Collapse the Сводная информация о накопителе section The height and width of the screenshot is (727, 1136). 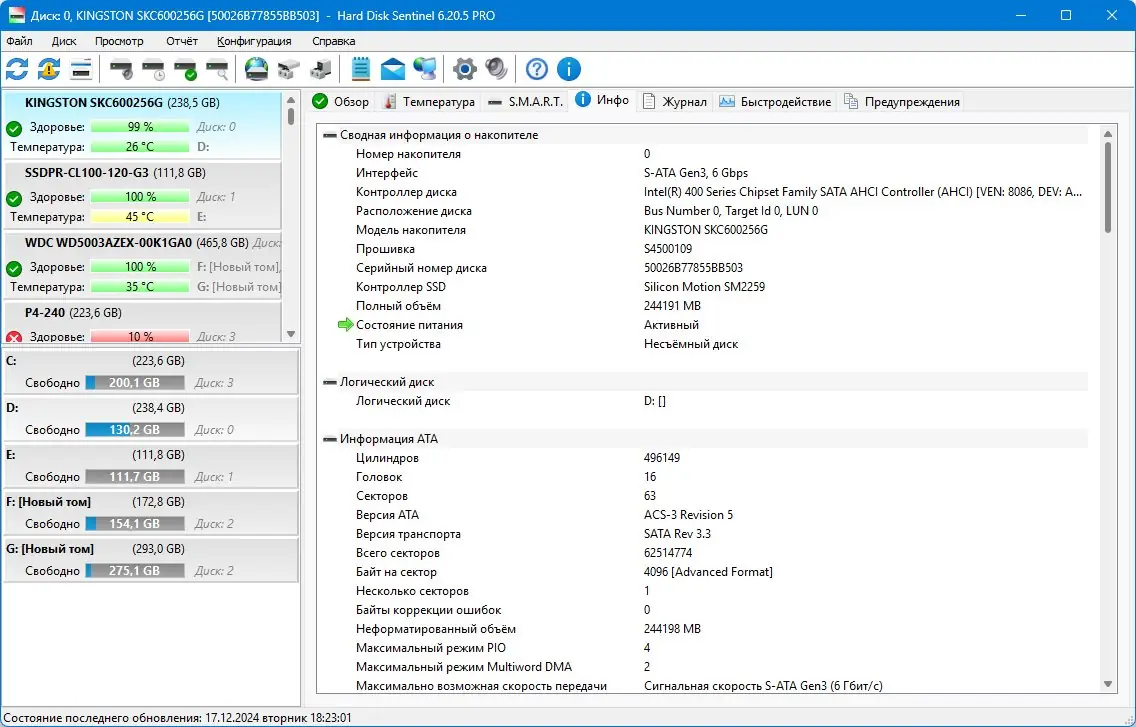pos(330,135)
